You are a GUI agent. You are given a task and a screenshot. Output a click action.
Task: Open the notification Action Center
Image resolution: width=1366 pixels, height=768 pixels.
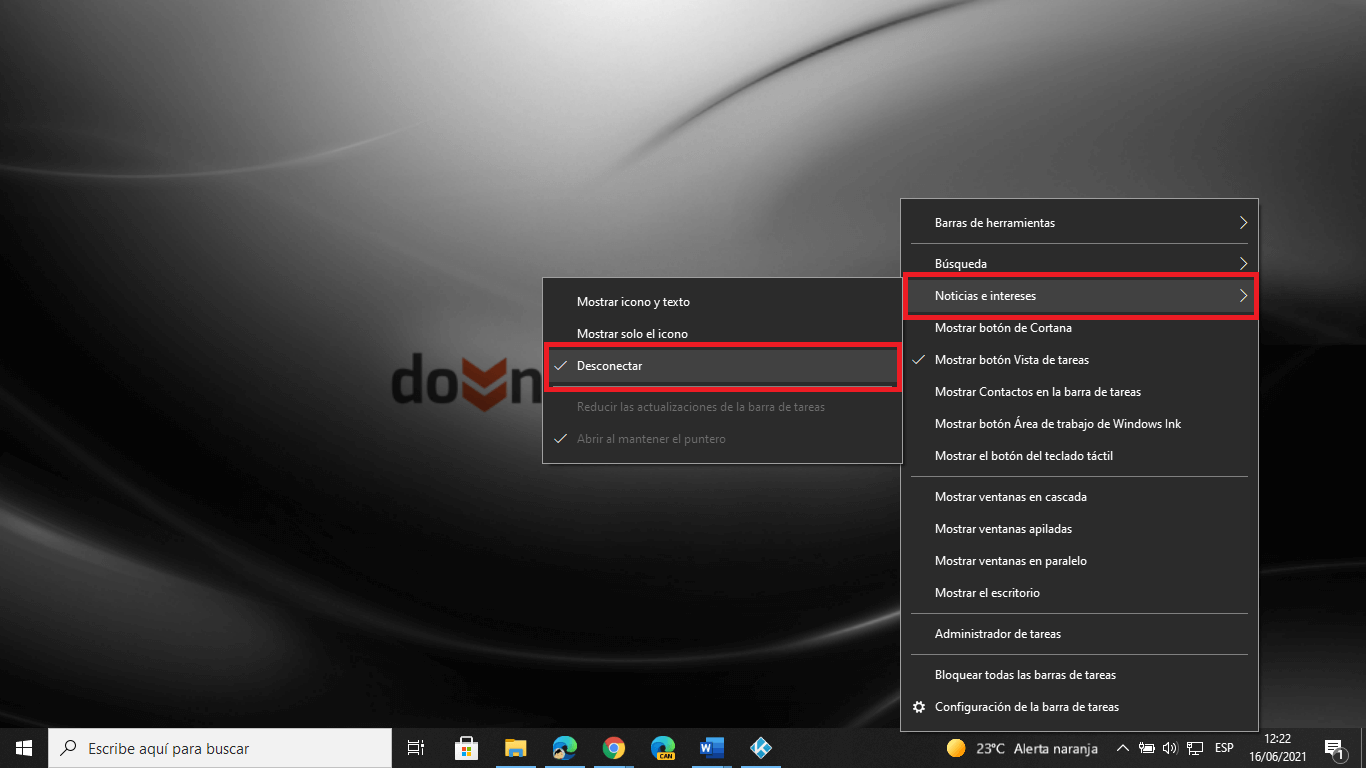1333,749
